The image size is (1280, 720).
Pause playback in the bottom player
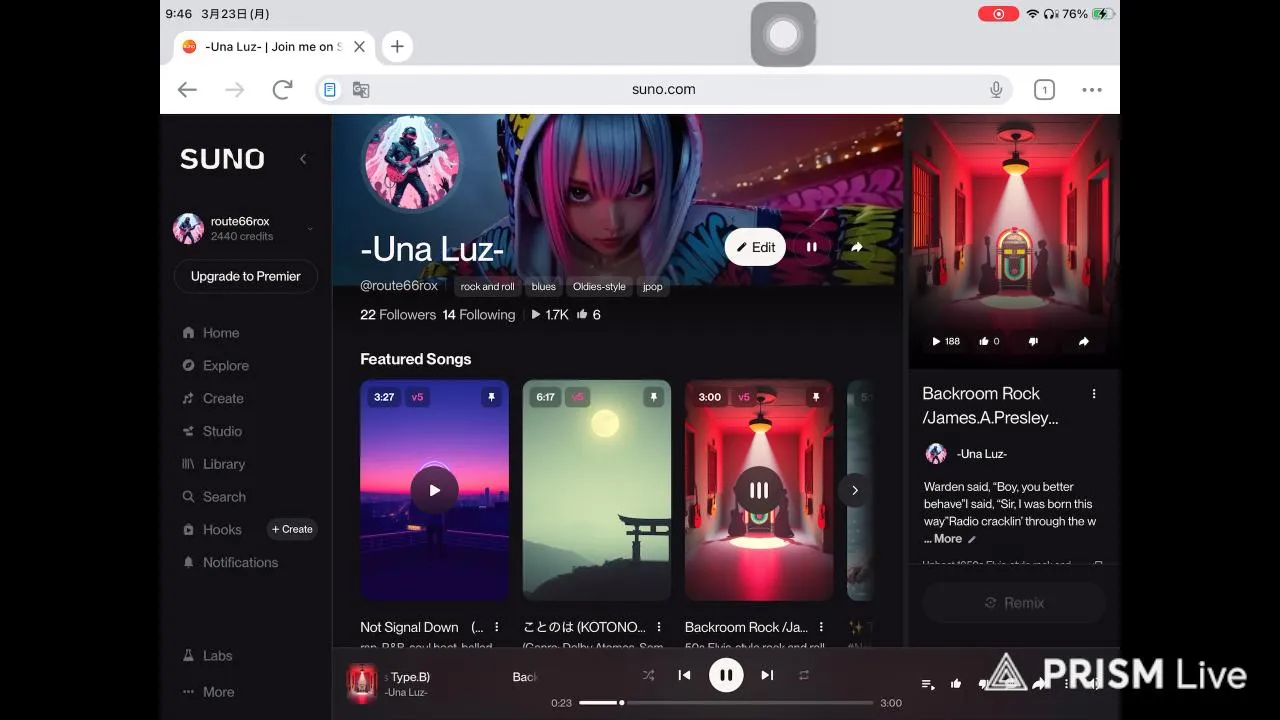(x=726, y=675)
